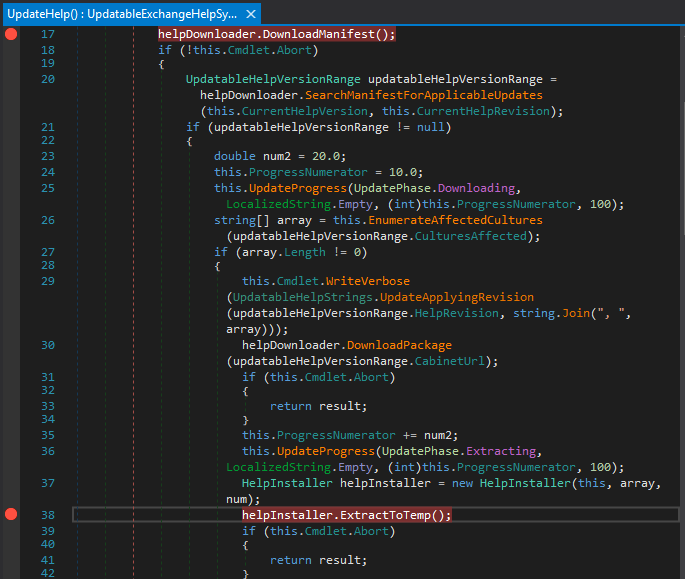Remove the breakpoint on line 38
Viewport: 685px width, 579px height.
(11, 514)
